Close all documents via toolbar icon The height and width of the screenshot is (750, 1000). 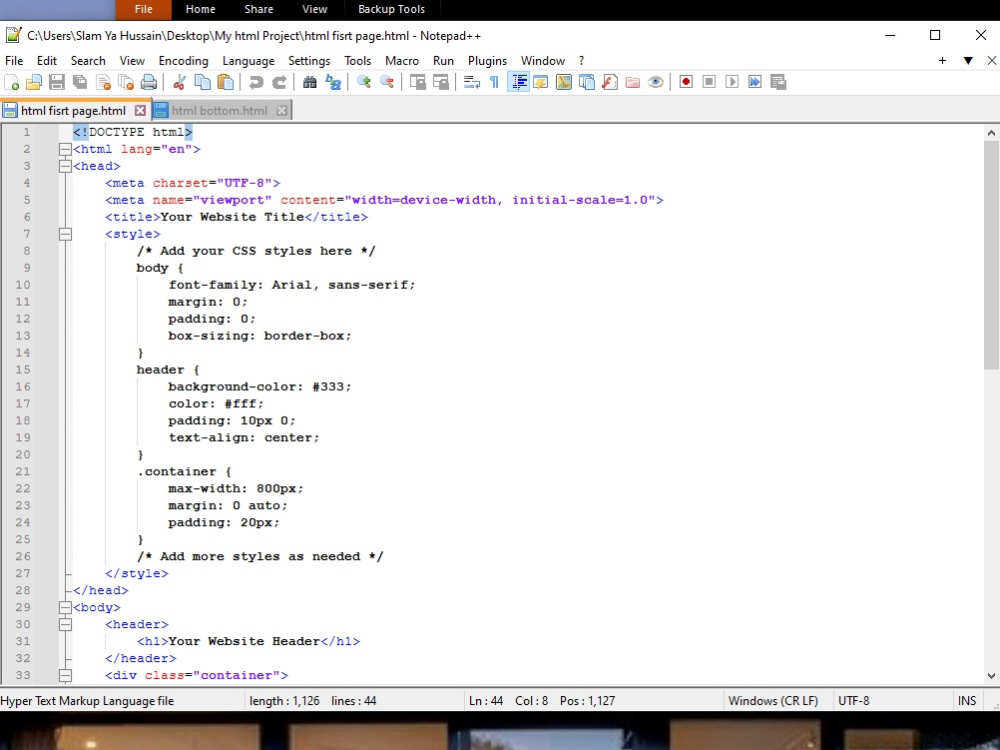point(126,82)
